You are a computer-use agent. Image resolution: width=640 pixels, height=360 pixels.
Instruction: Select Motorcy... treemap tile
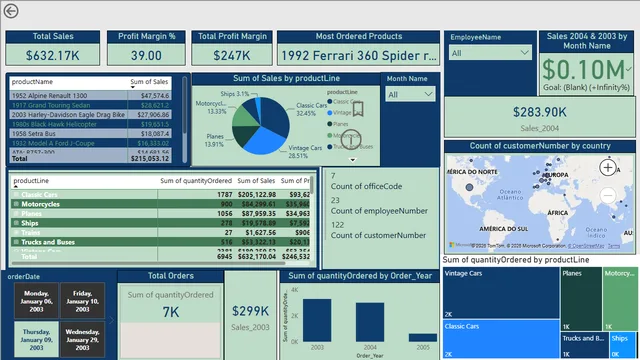620,299
